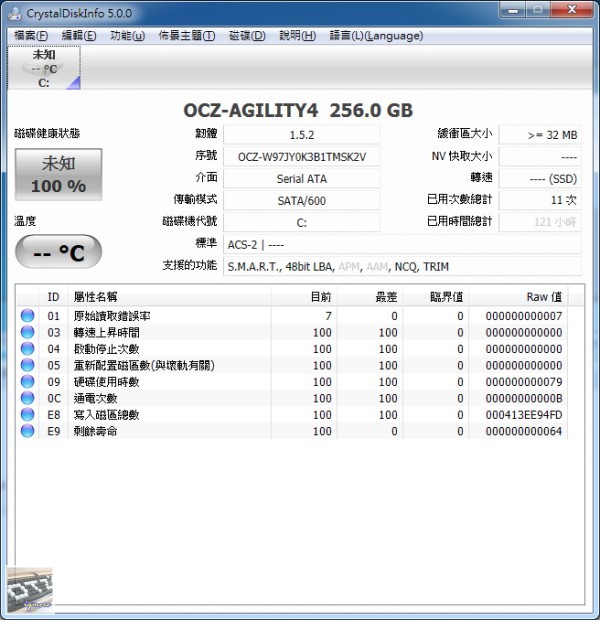Image resolution: width=600 pixels, height=620 pixels.
Task: Click the drive letter field showing C:
Action: pos(302,223)
